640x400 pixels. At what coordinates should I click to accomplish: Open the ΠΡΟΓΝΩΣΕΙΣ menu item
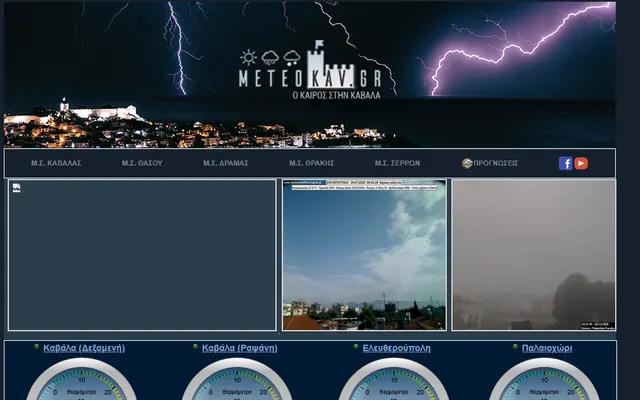point(496,163)
